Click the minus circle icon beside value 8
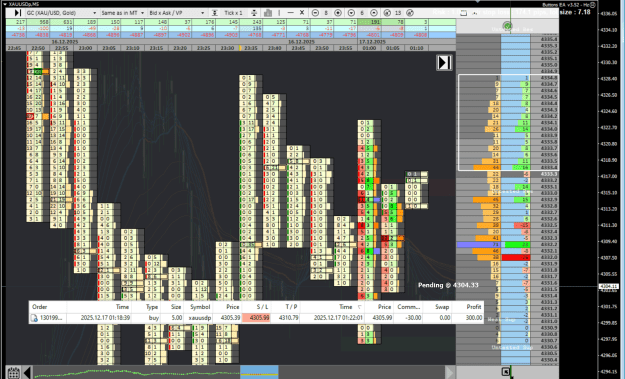Screen dimensions: 625x379 tap(315, 13)
